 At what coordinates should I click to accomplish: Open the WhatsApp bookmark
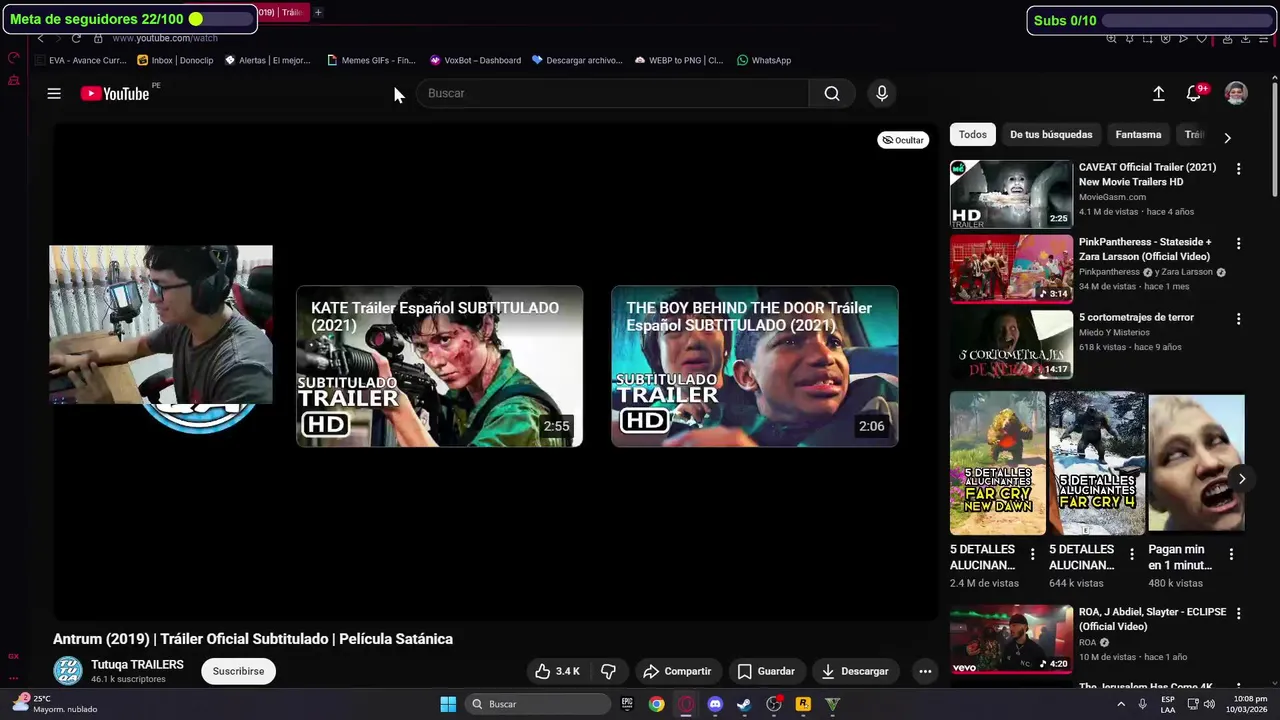coord(764,60)
